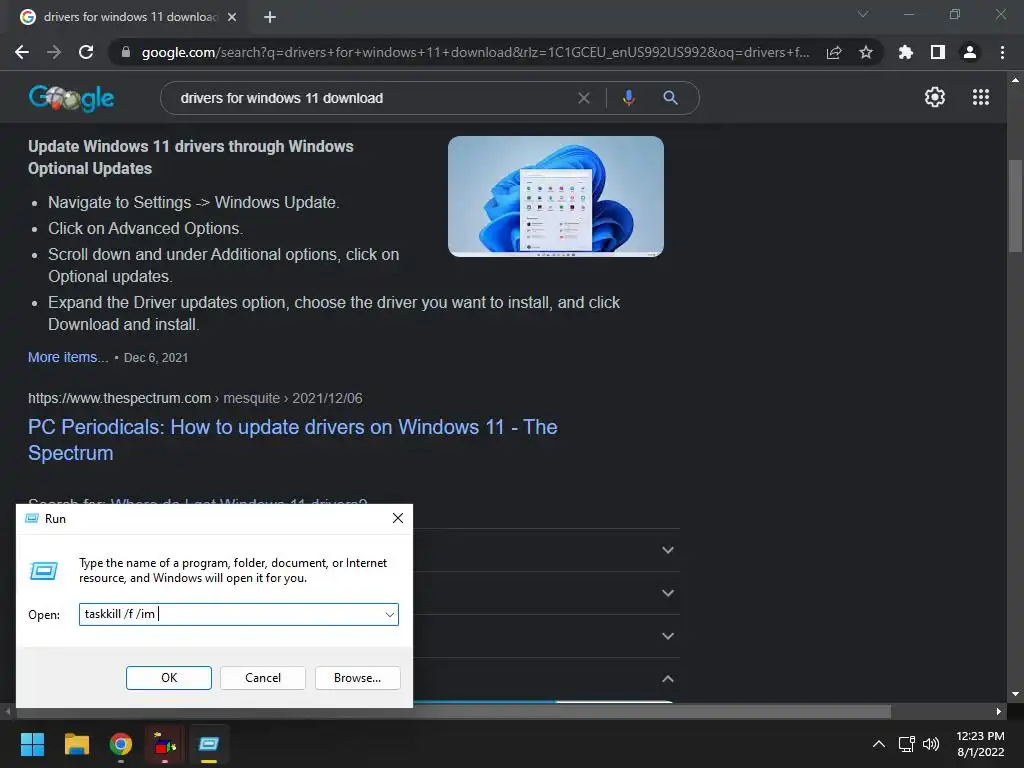Open the Run dialog history dropdown
1024x768 pixels.
[x=390, y=615]
